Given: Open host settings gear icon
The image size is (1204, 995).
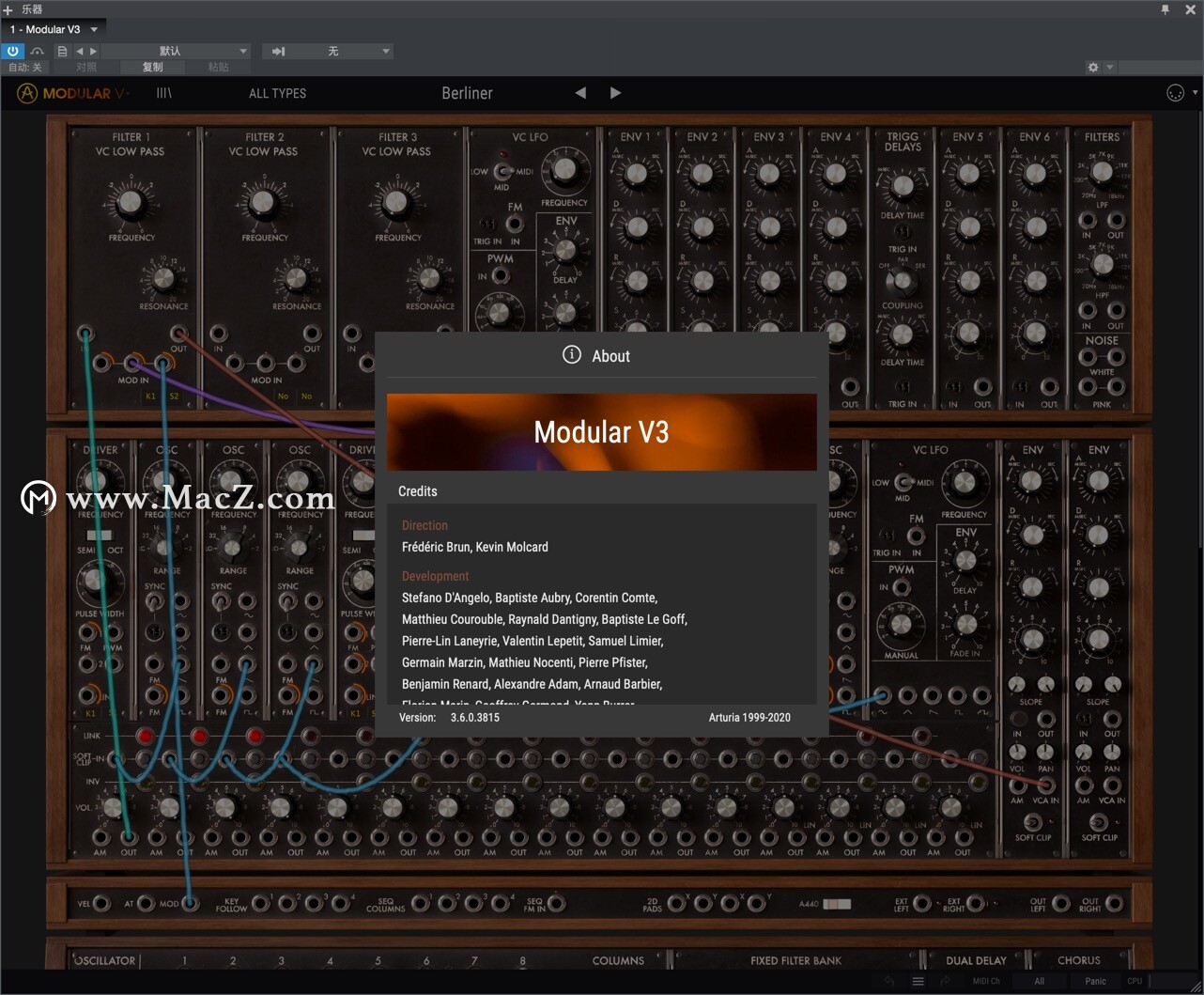Looking at the screenshot, I should 1092,67.
